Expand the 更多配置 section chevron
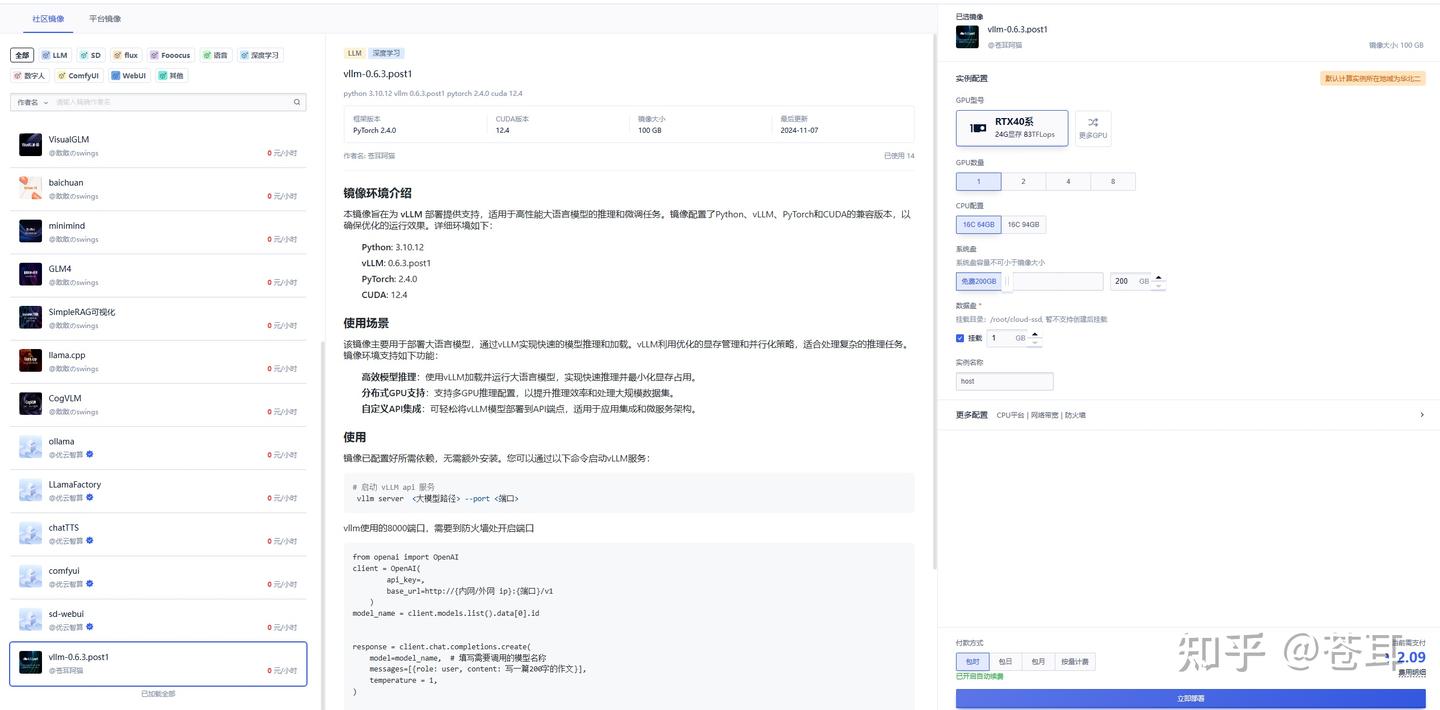The image size is (1440, 710). pos(1422,415)
